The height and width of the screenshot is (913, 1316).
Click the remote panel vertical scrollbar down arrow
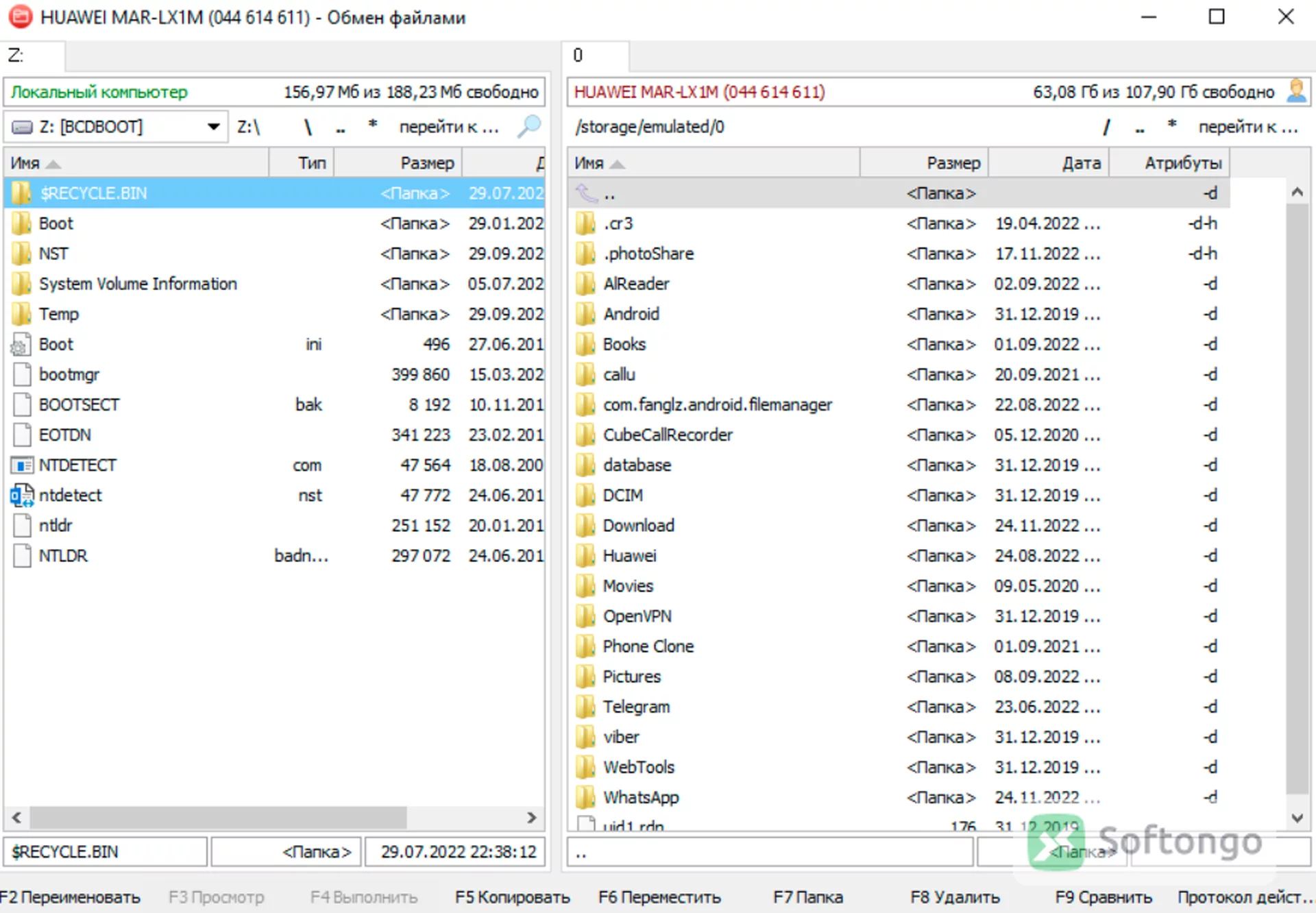(1297, 817)
